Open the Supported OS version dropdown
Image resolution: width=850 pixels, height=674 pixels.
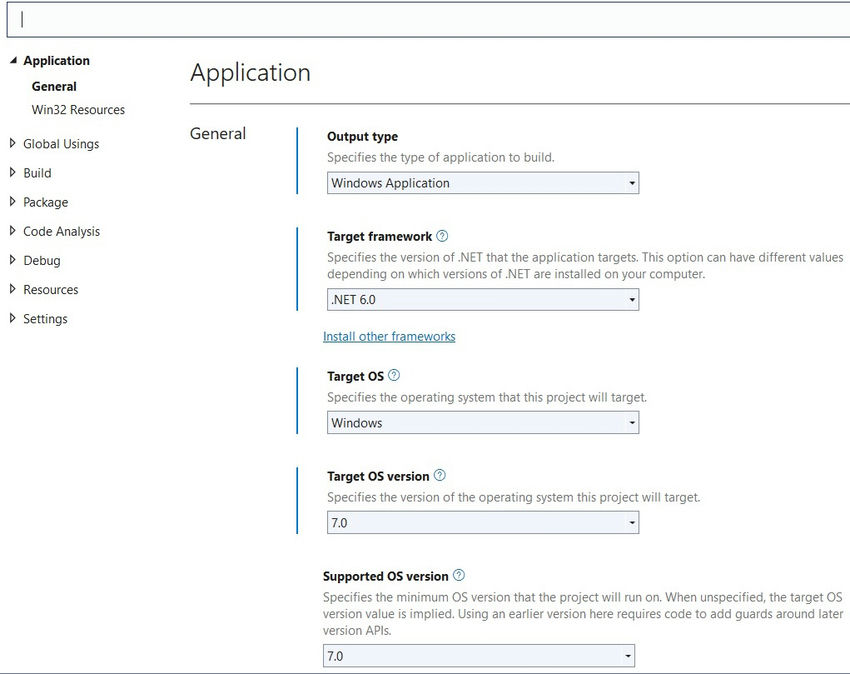coord(627,655)
